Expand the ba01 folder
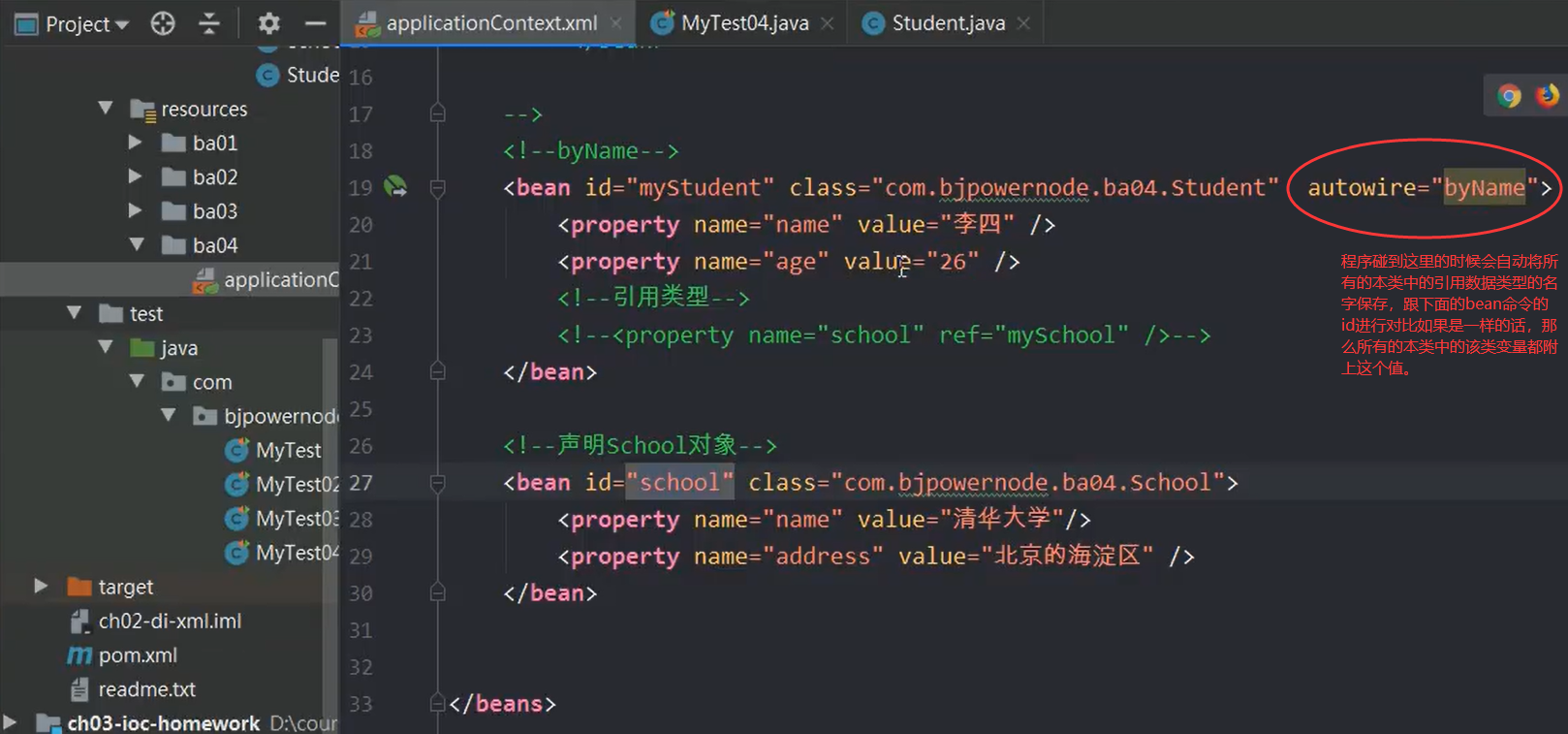Viewport: 1568px width, 734px height. coord(136,143)
